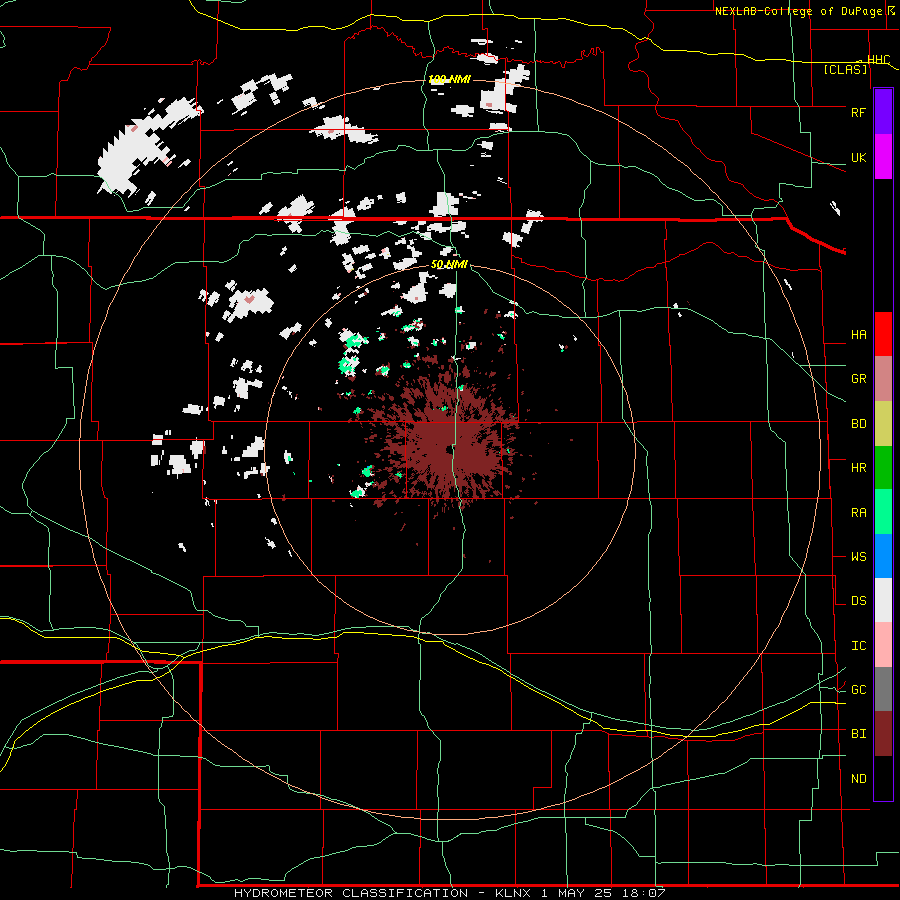Click the RA legend label
This screenshot has height=900, width=900.
coord(858,513)
